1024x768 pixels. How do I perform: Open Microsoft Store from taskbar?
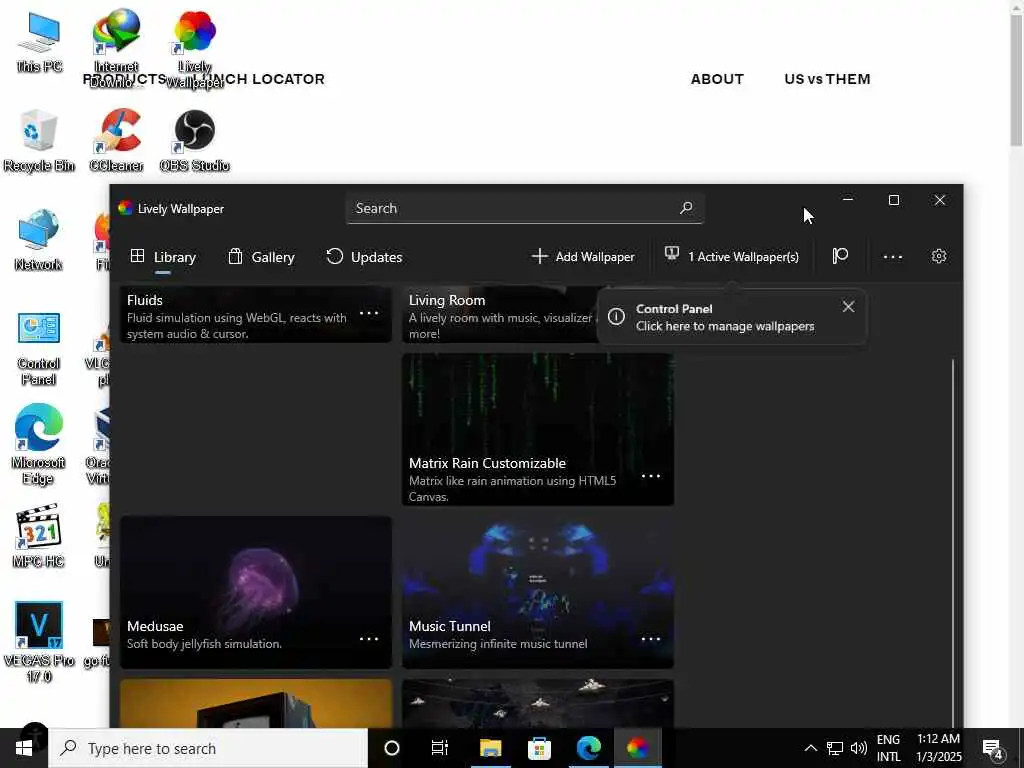coord(539,748)
